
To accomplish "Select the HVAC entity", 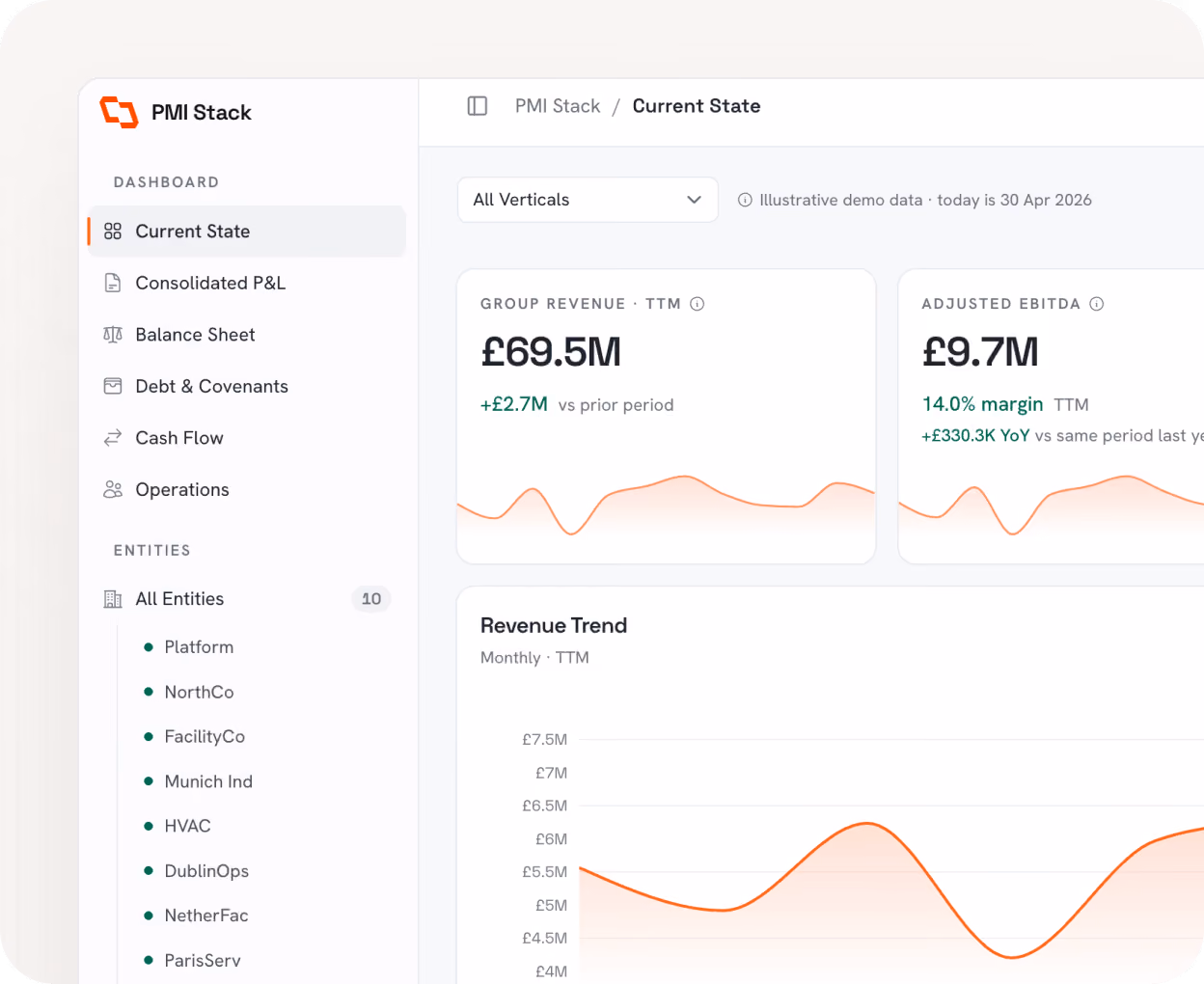I will (187, 826).
